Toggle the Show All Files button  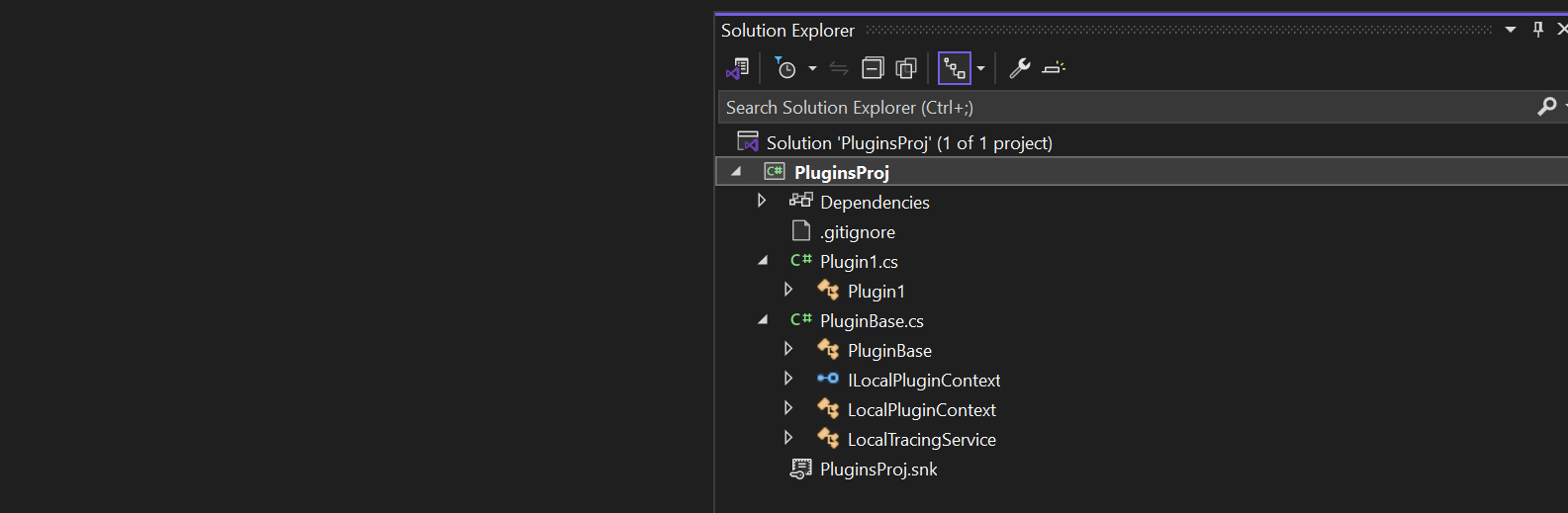pos(906,68)
